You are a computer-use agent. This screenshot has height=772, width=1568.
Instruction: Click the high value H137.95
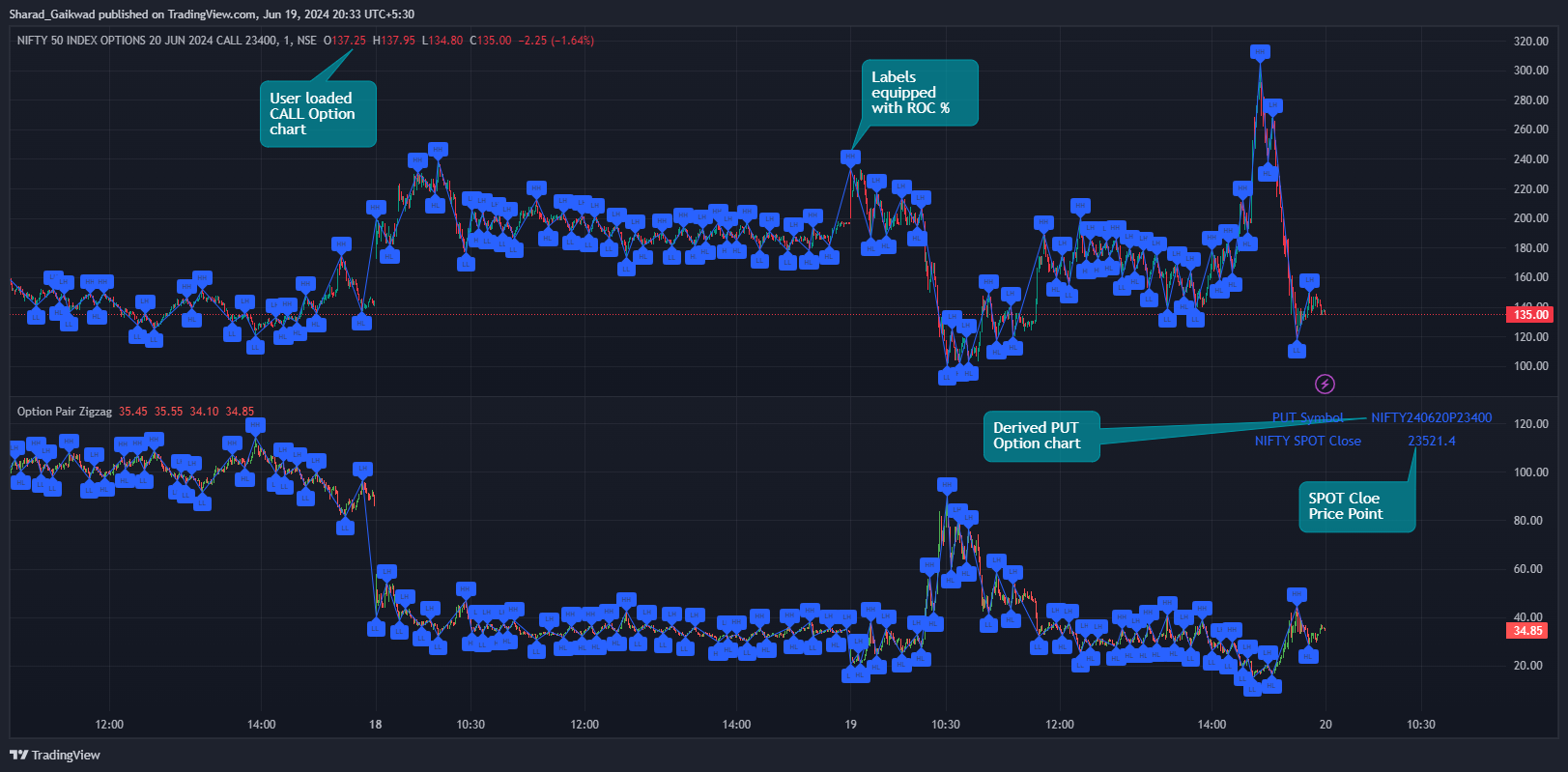394,41
